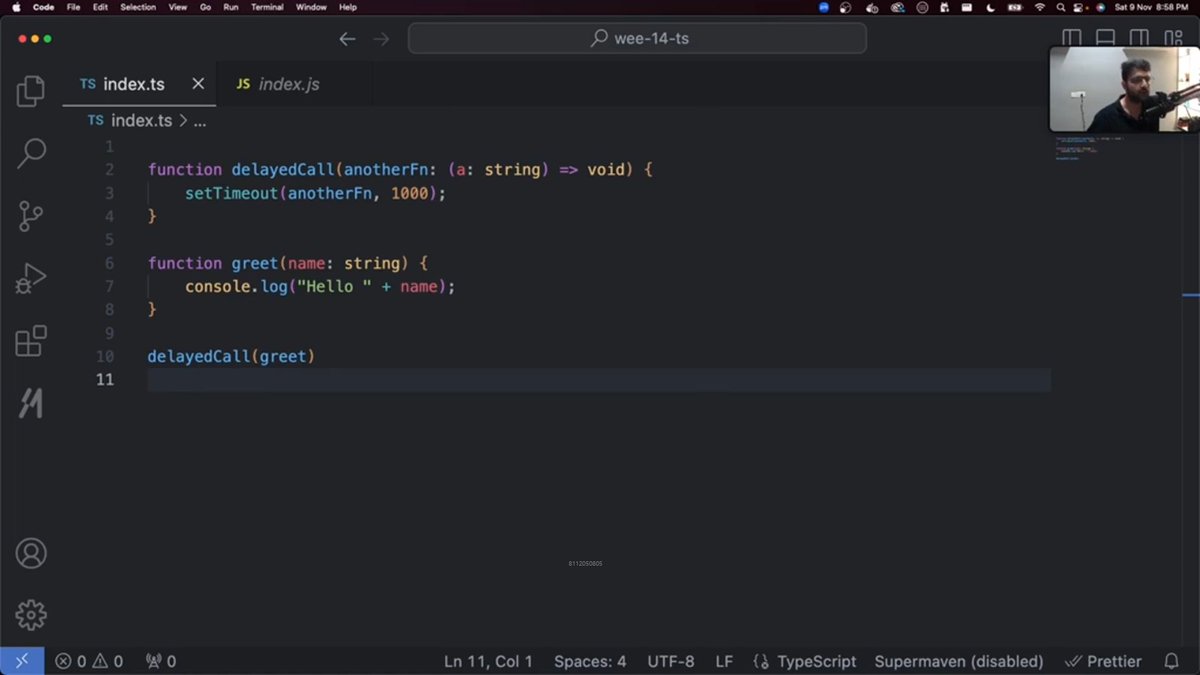Open the Extensions view
The height and width of the screenshot is (675, 1200).
pyautogui.click(x=30, y=340)
